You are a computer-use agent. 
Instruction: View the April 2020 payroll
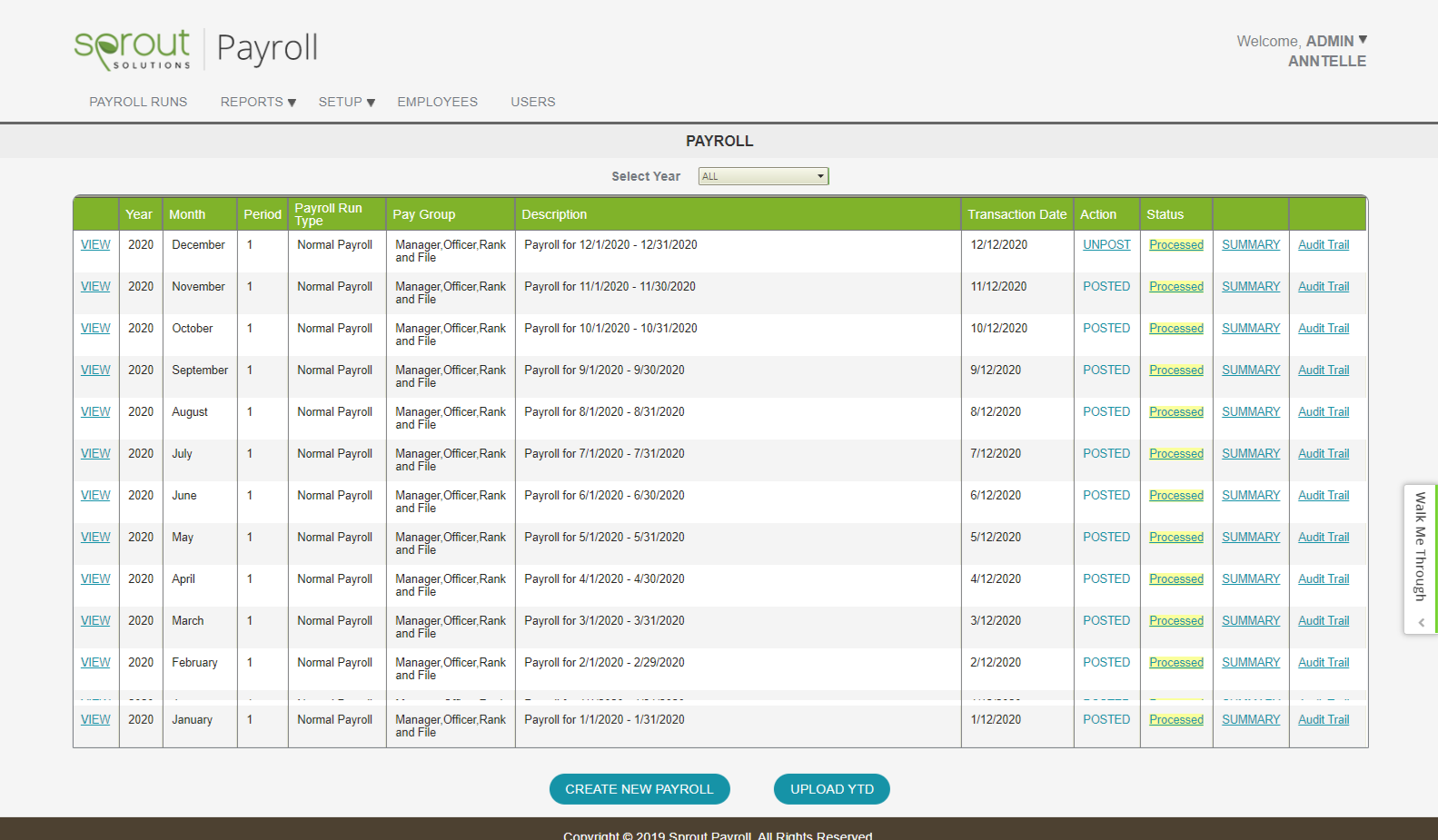[95, 578]
